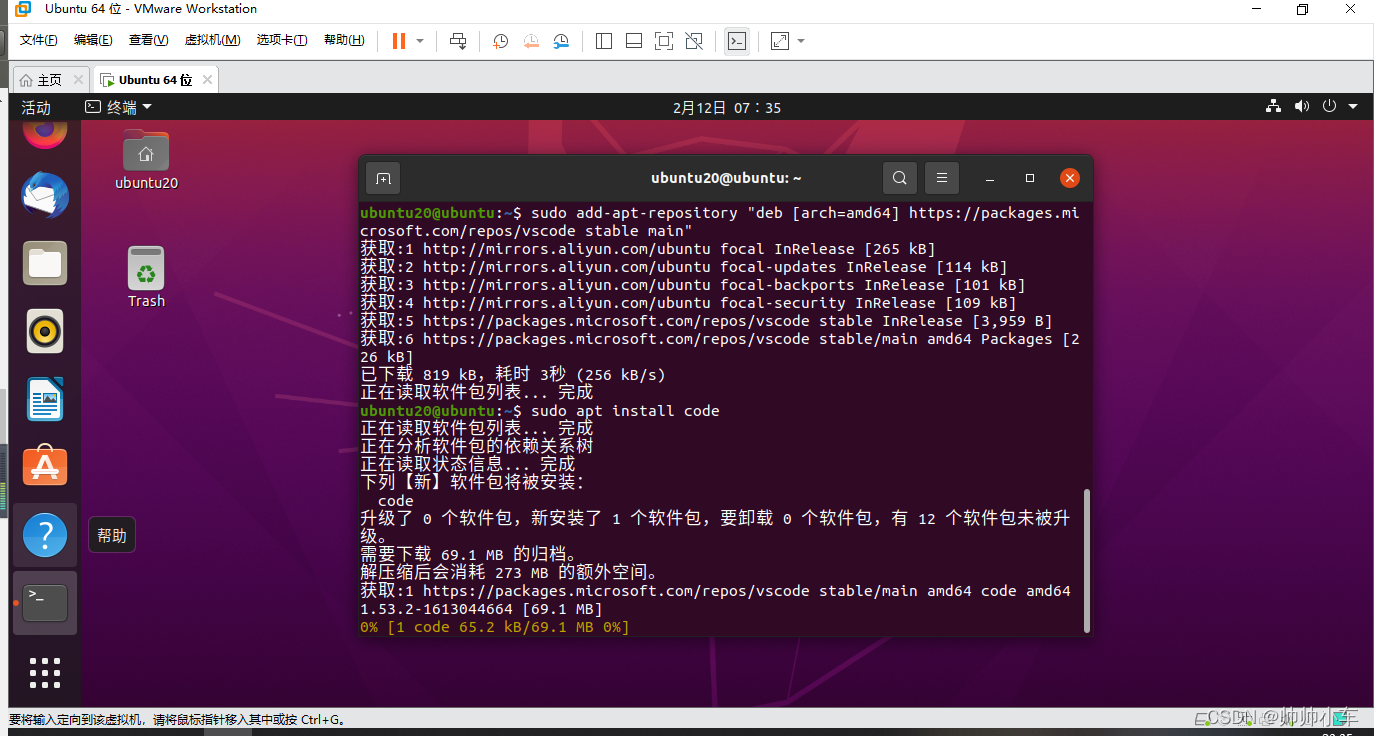
Task: Open the 编辑(E) menu
Action: 93,40
